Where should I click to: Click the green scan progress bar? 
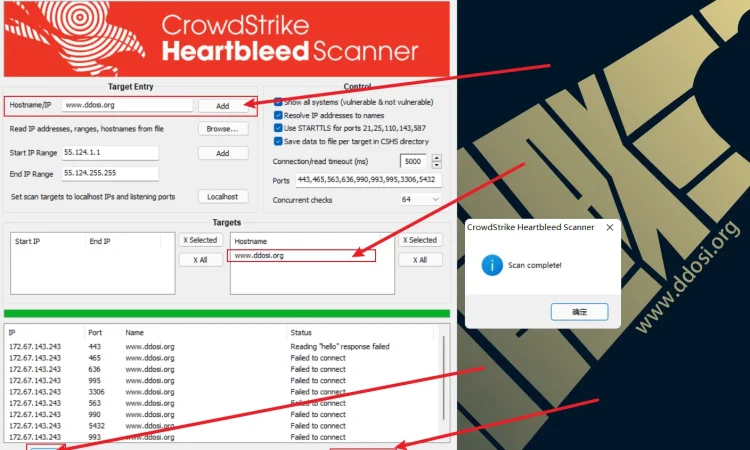pyautogui.click(x=227, y=314)
